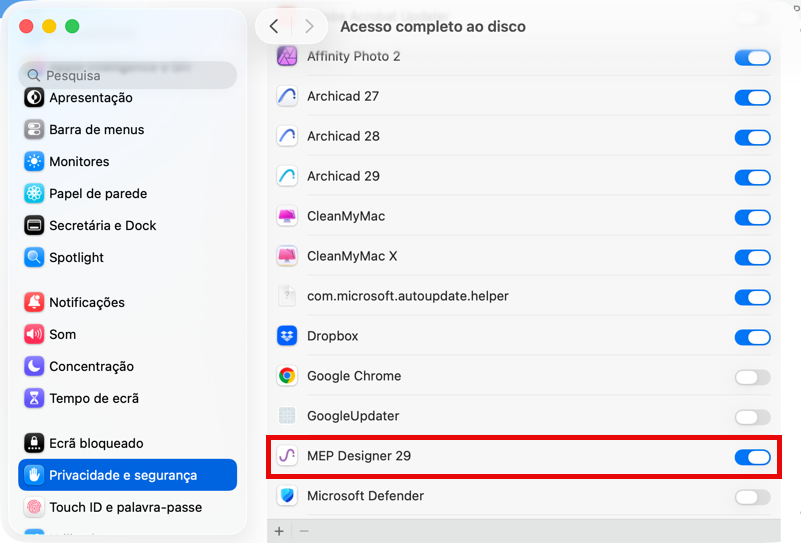The width and height of the screenshot is (801, 543).
Task: Click the Barra de menus sidebar icon
Action: click(x=34, y=129)
